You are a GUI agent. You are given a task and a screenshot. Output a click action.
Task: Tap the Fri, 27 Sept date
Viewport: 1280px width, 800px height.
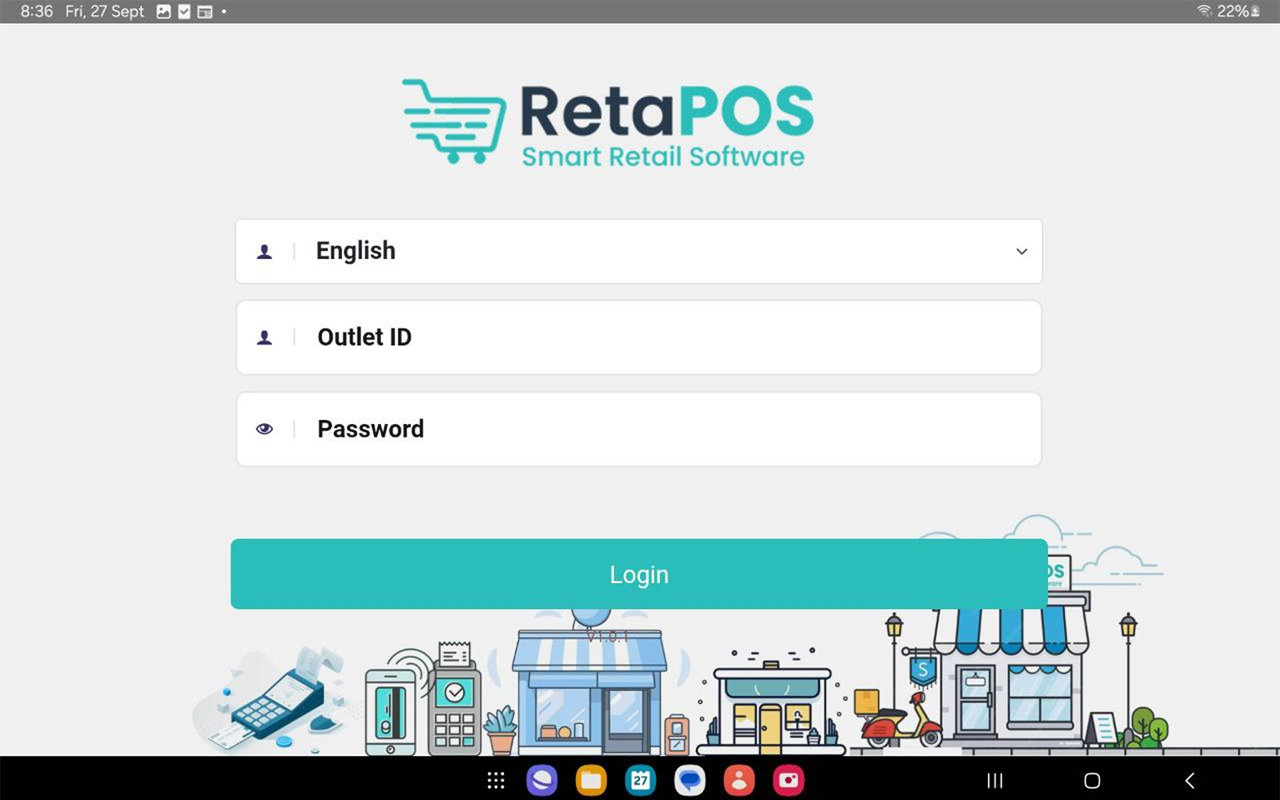point(105,12)
